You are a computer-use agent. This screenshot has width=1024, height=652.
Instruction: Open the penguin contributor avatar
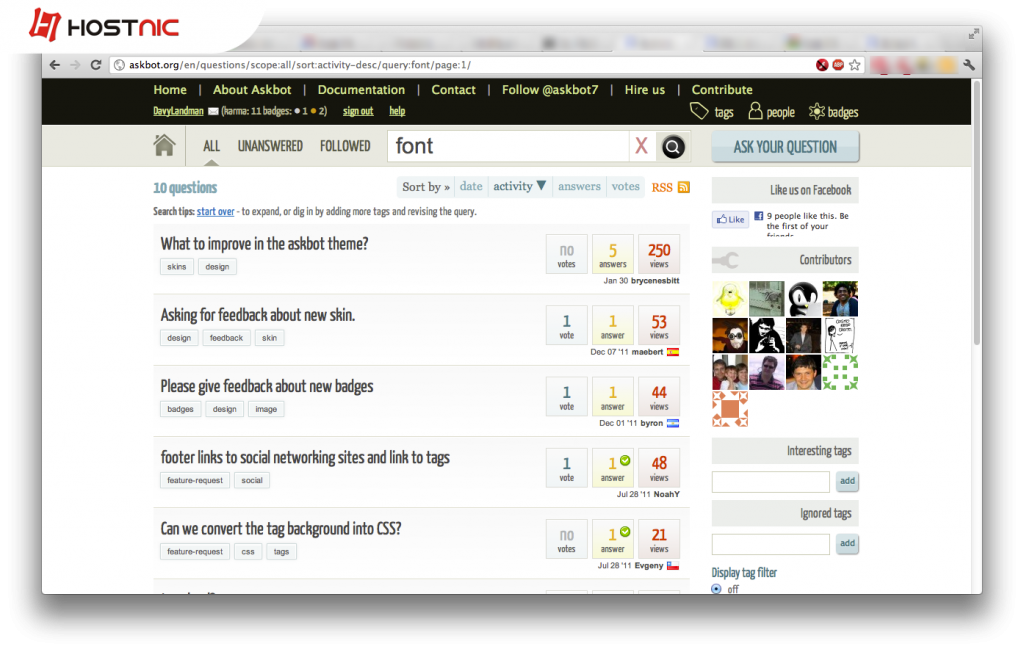(x=803, y=299)
